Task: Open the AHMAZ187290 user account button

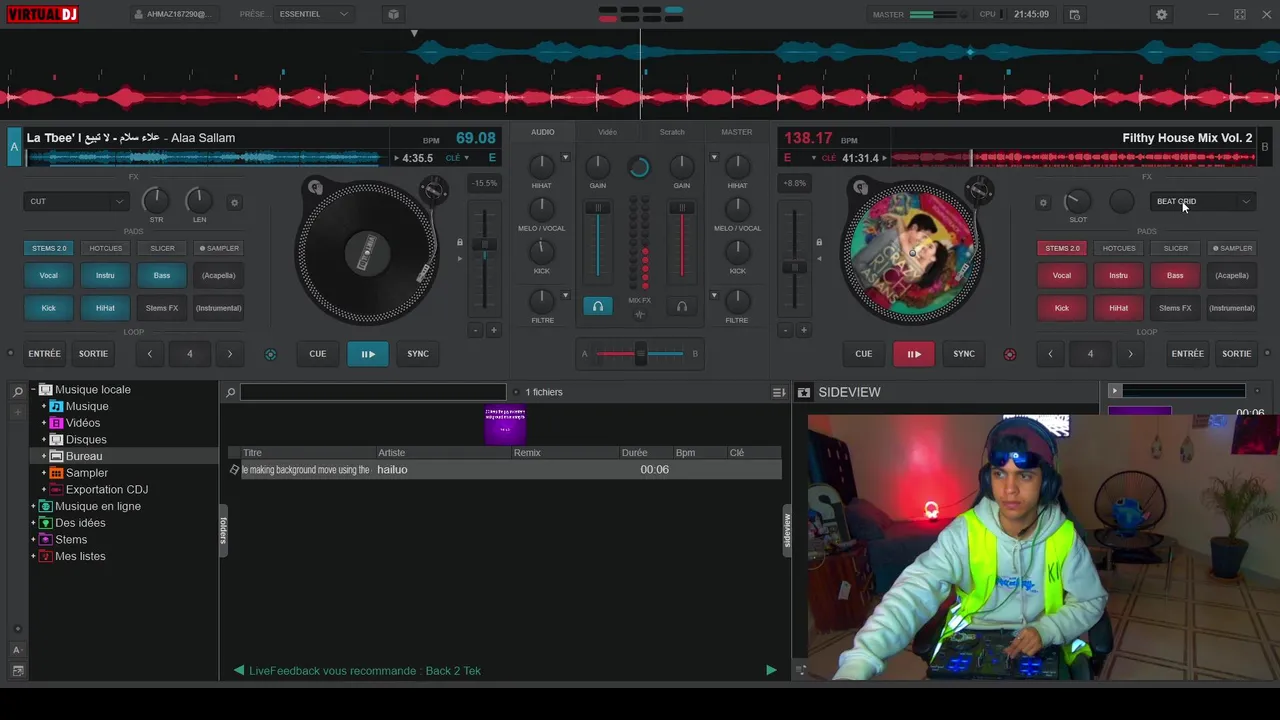Action: click(x=172, y=14)
